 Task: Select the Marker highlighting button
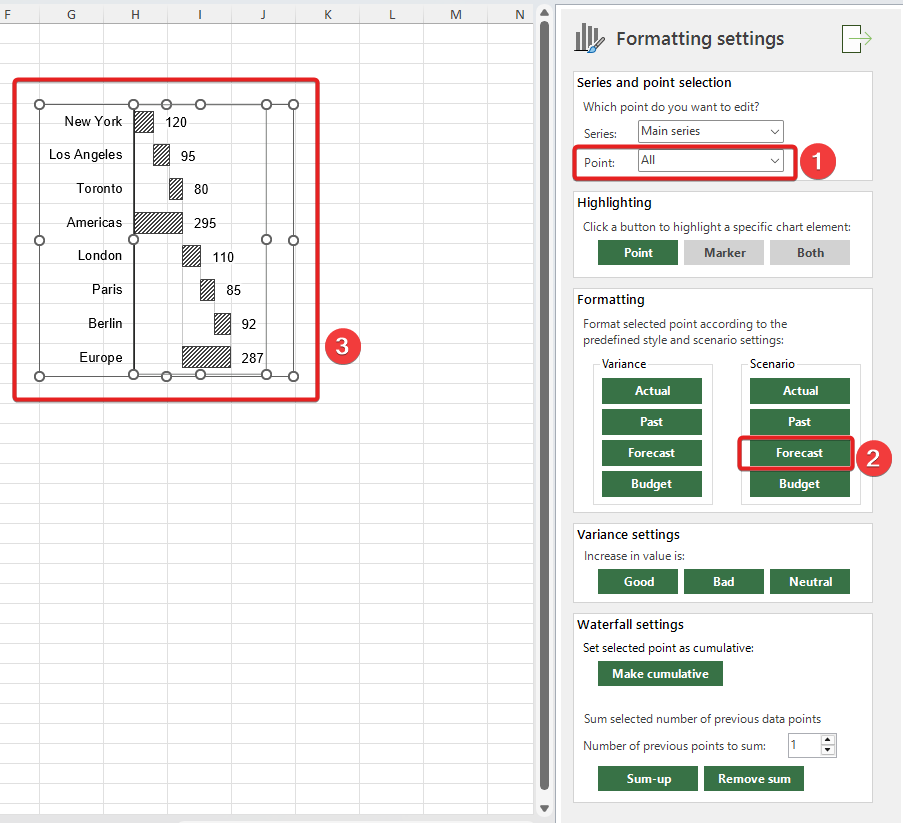[724, 253]
